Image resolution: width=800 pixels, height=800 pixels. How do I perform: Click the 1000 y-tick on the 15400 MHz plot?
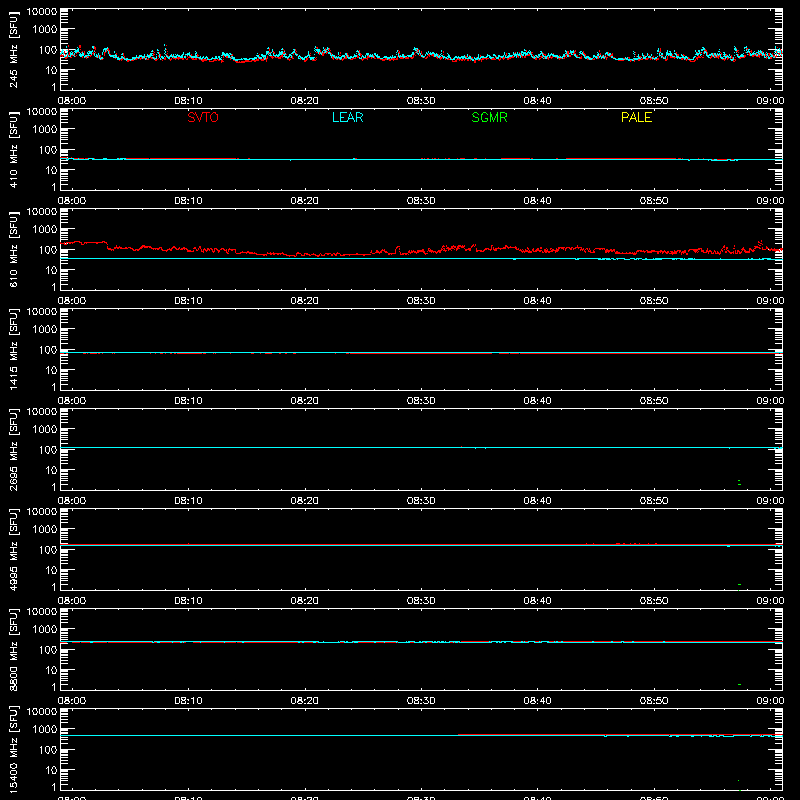45,730
